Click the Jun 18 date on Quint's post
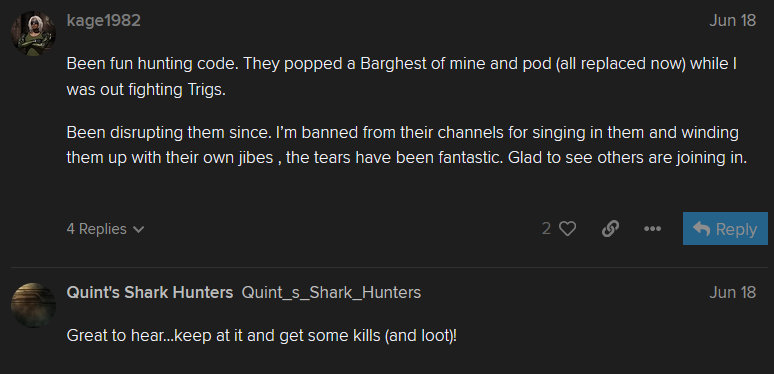 coord(733,293)
